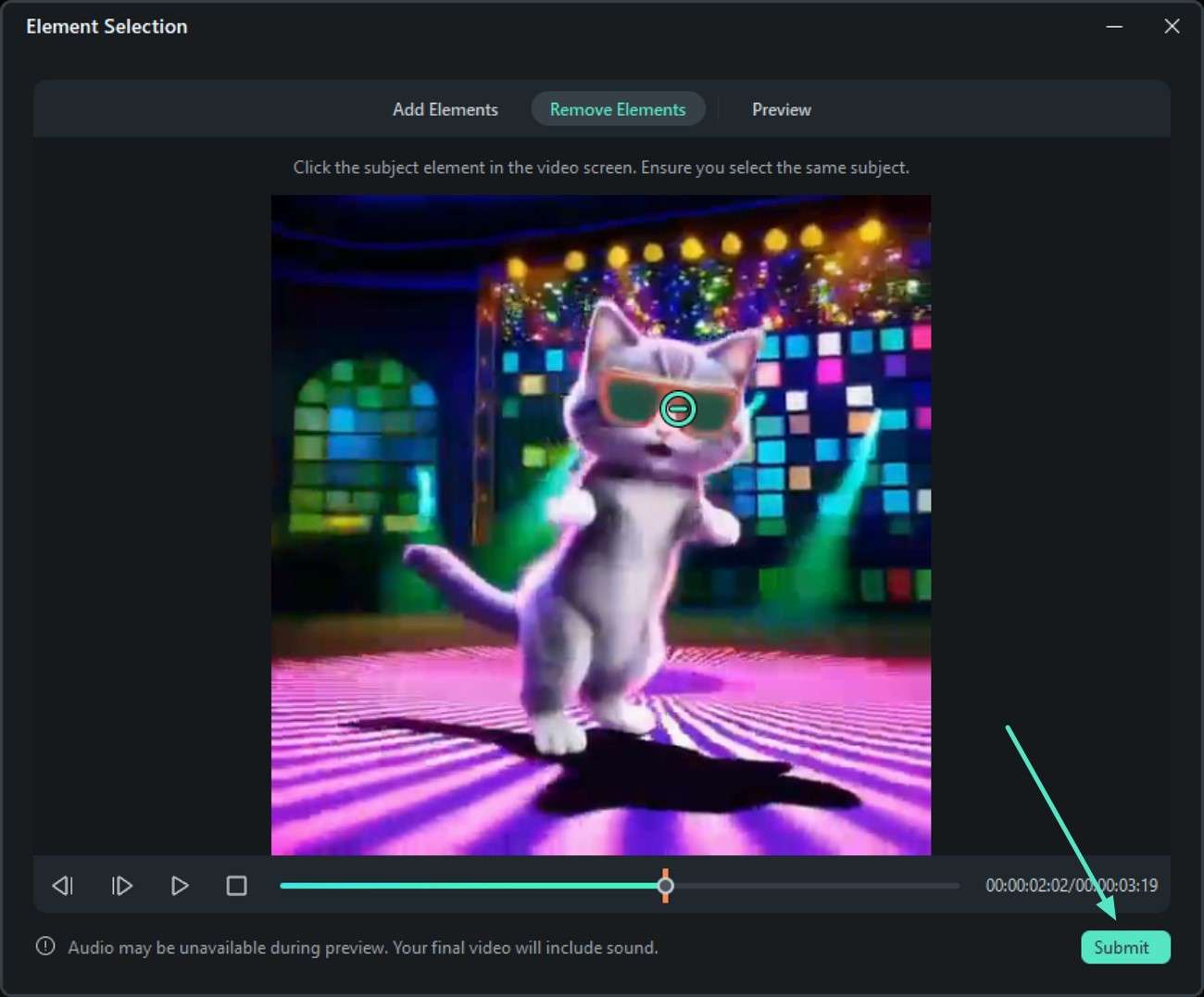Click the remove marker on the cat's glasses
This screenshot has height=997, width=1204.
click(x=678, y=408)
